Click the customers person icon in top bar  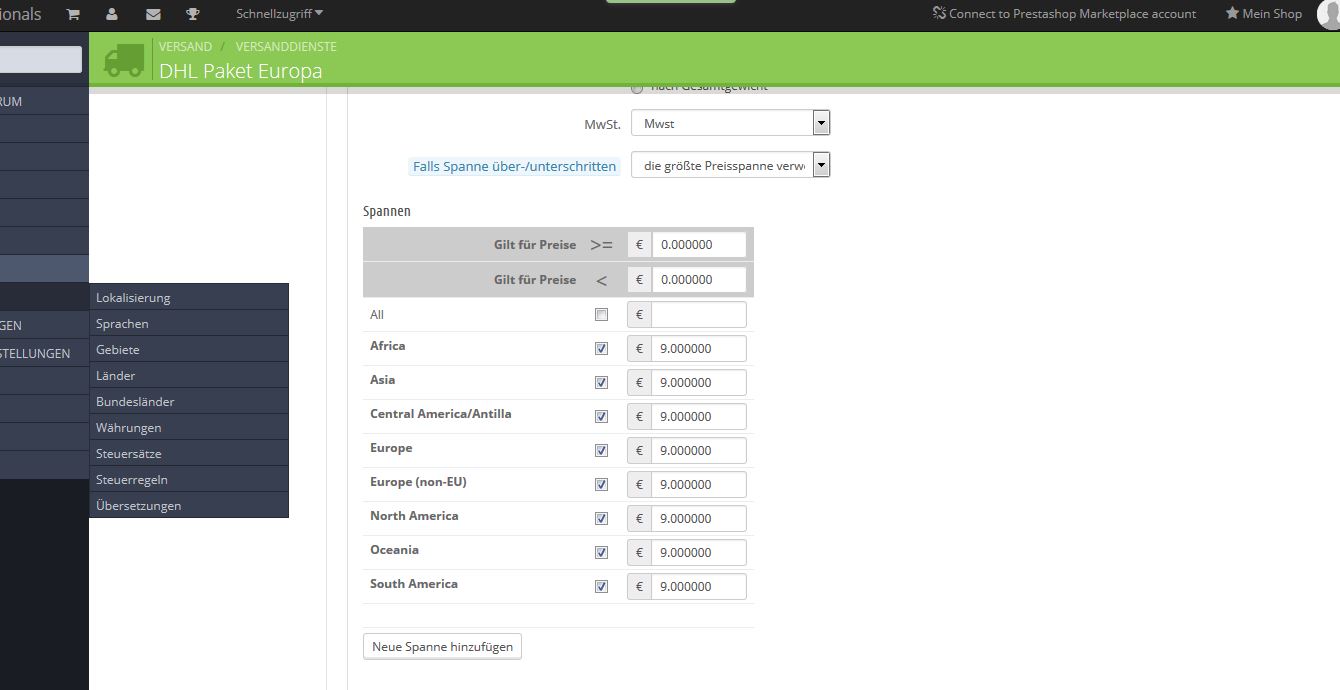pyautogui.click(x=112, y=14)
